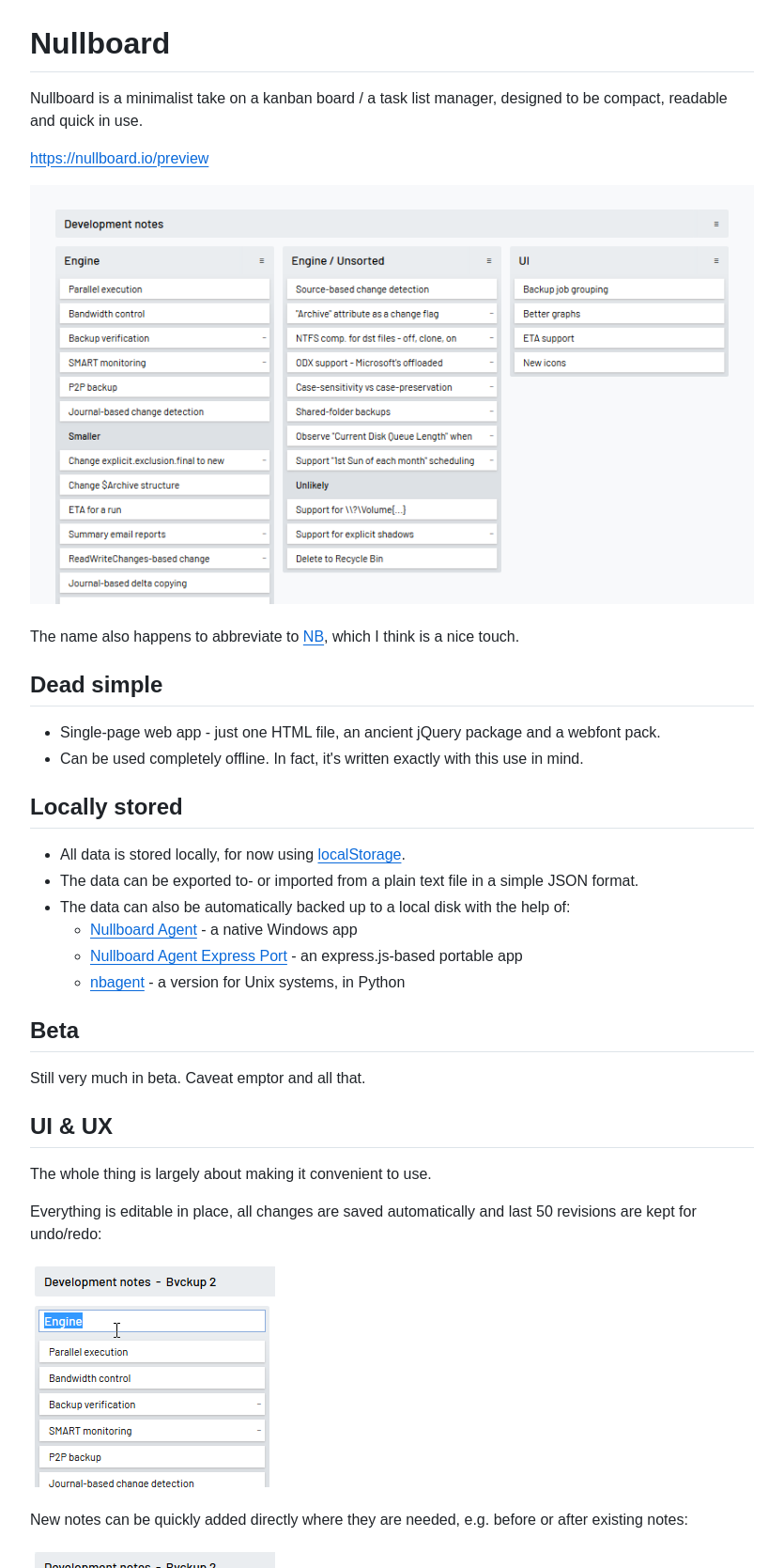
Task: Collapse the ODX support note
Action: coord(490,362)
